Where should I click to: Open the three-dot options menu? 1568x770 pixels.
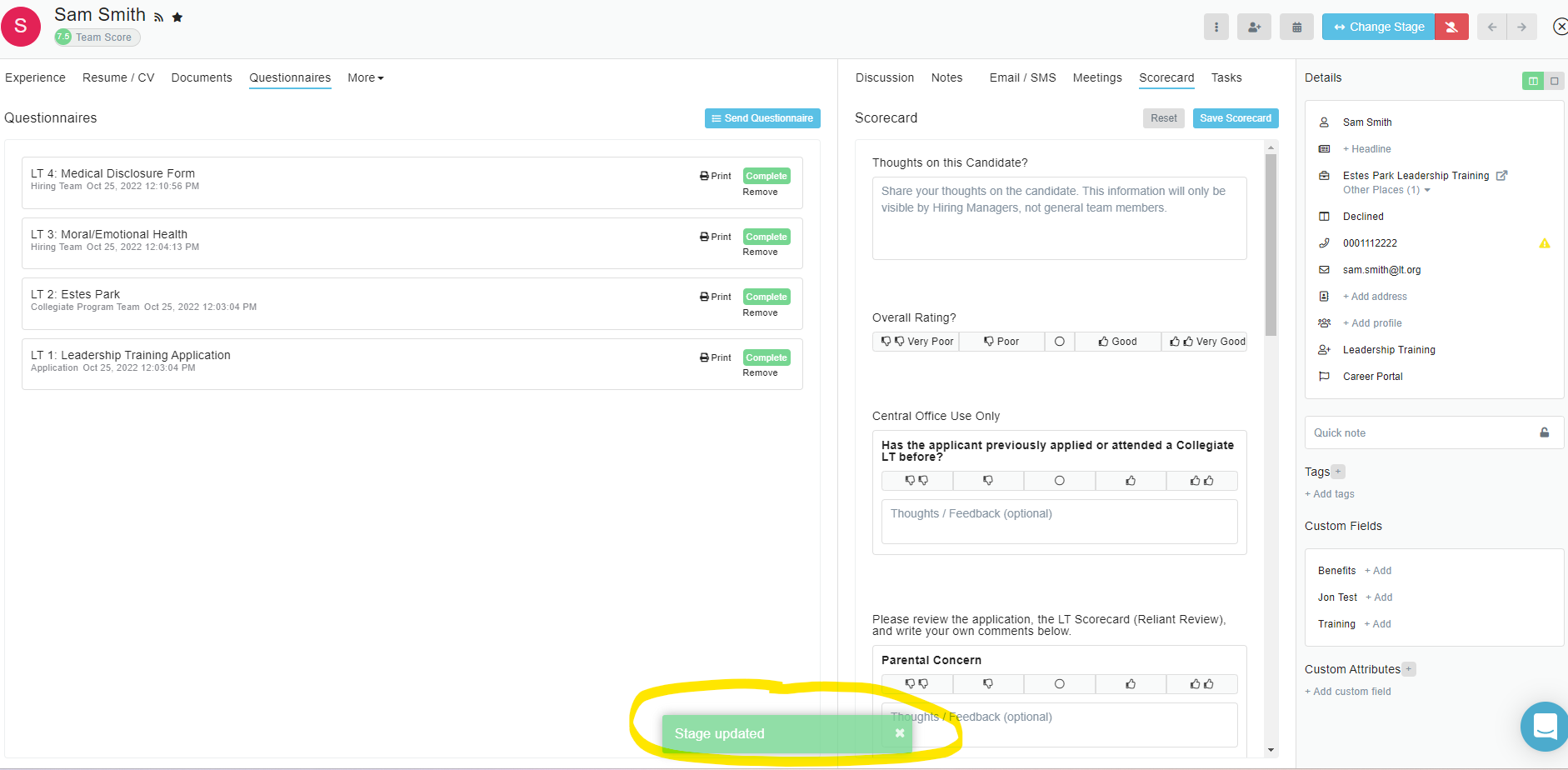[1216, 27]
